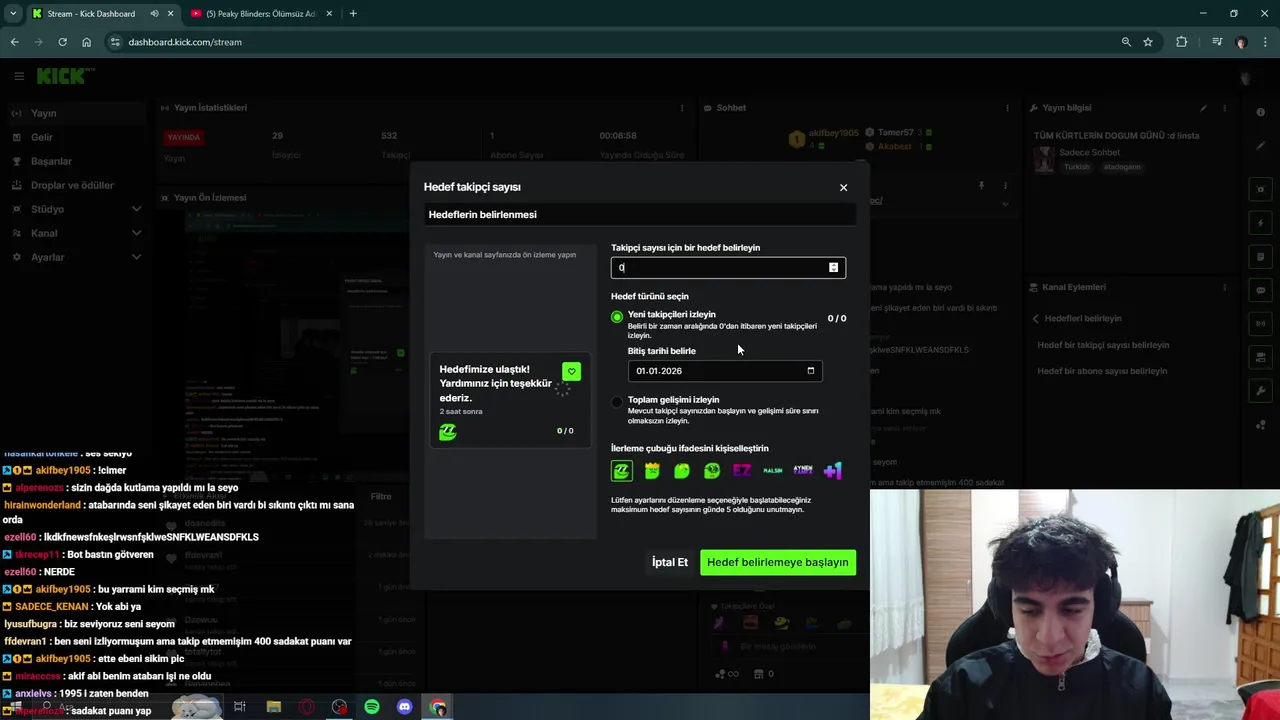Mute the Kick Dashboard tab audio
The height and width of the screenshot is (720, 1280).
(x=154, y=14)
